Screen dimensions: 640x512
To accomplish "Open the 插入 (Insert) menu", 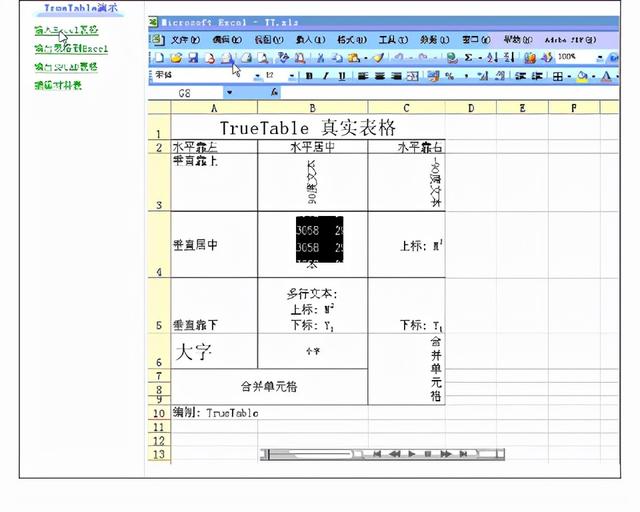I will [311, 40].
